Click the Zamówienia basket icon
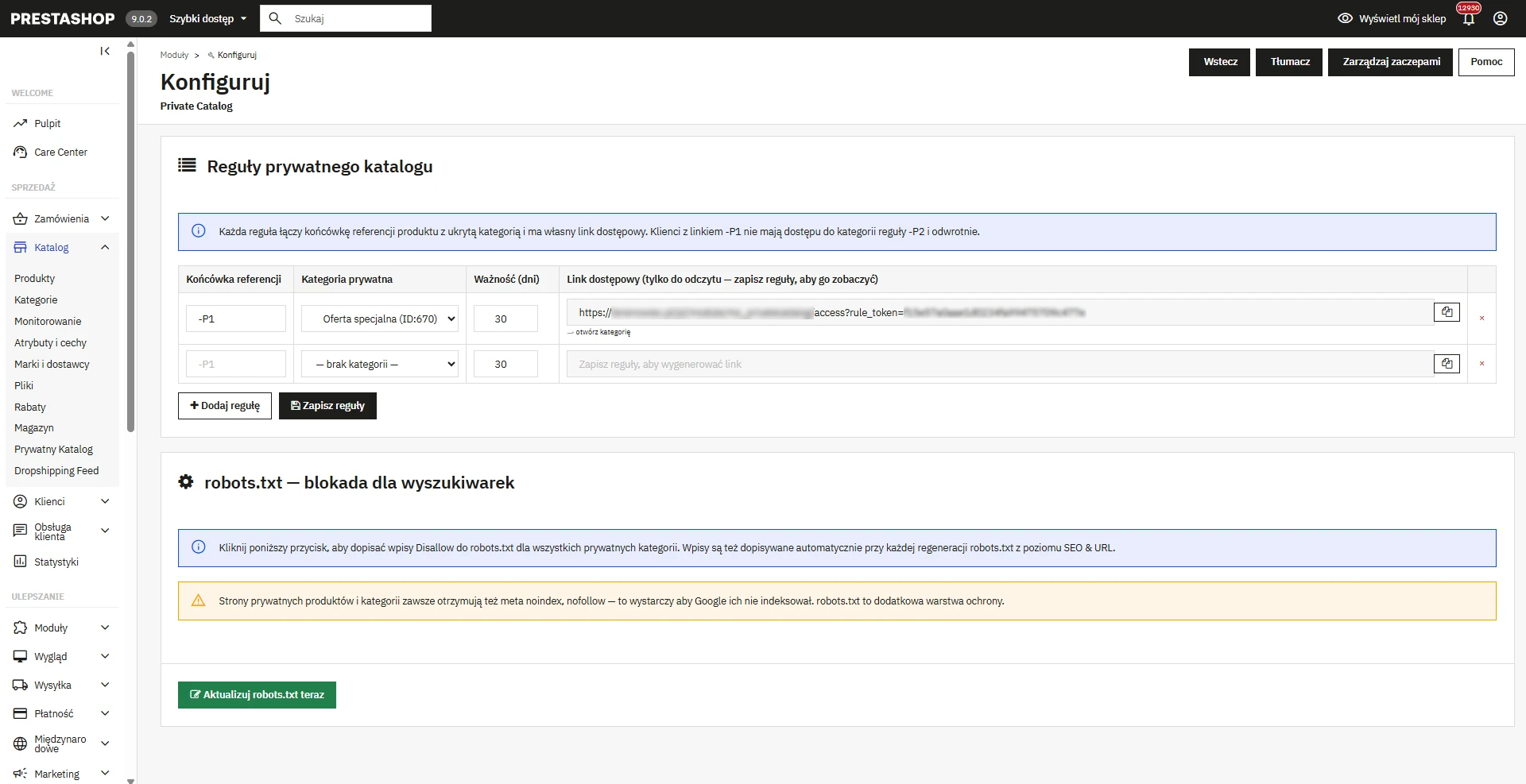This screenshot has height=784, width=1526. pyautogui.click(x=21, y=218)
